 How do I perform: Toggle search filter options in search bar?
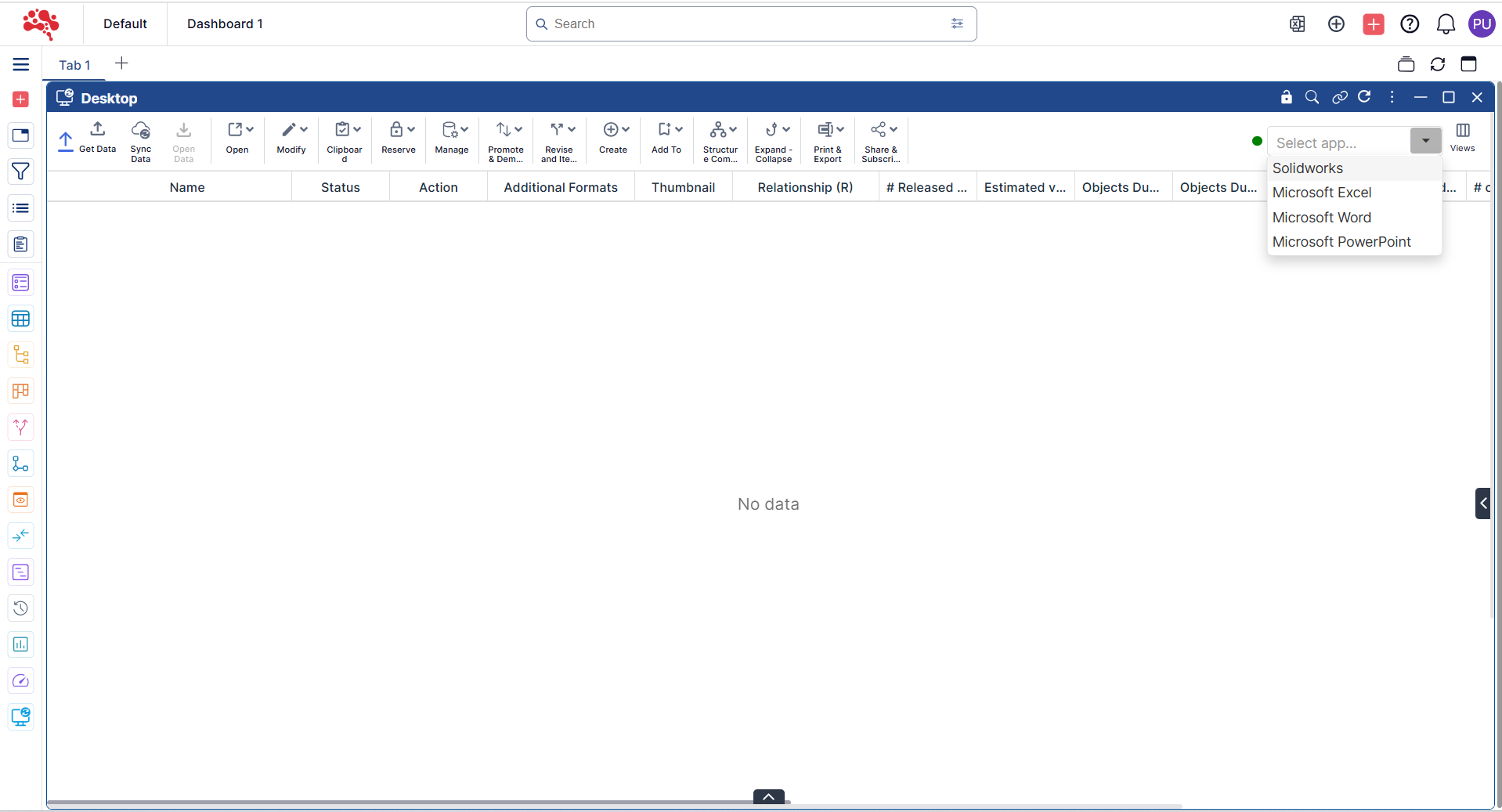click(957, 23)
